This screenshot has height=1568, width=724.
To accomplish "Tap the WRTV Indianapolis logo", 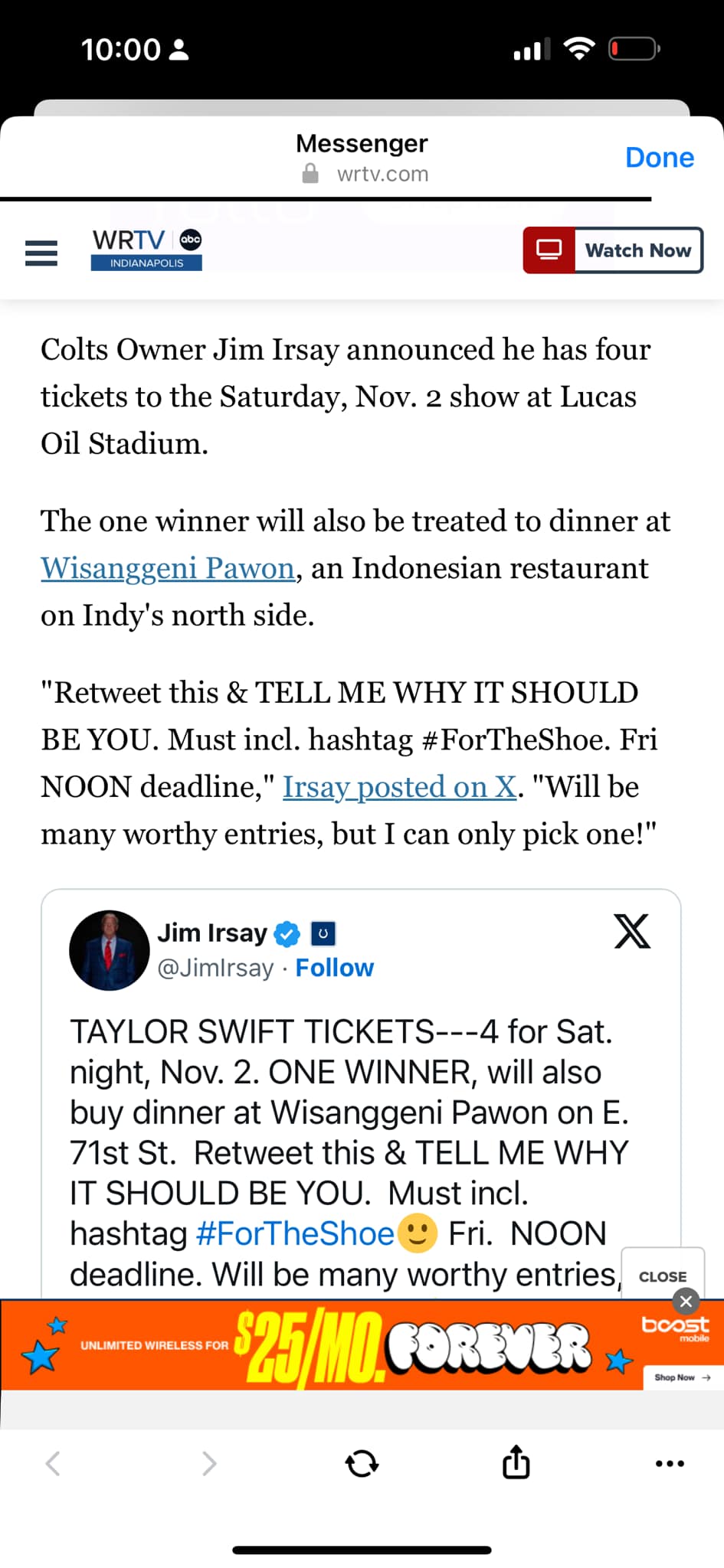I will click(x=146, y=250).
